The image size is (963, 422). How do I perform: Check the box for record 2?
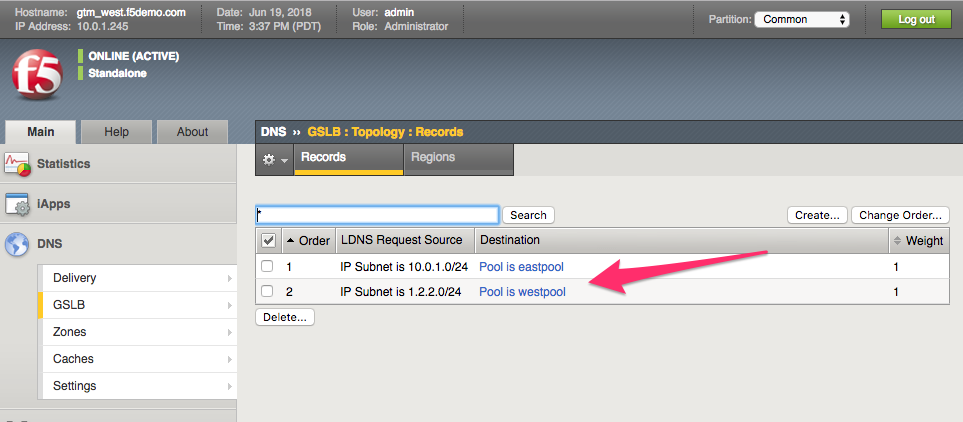point(267,291)
